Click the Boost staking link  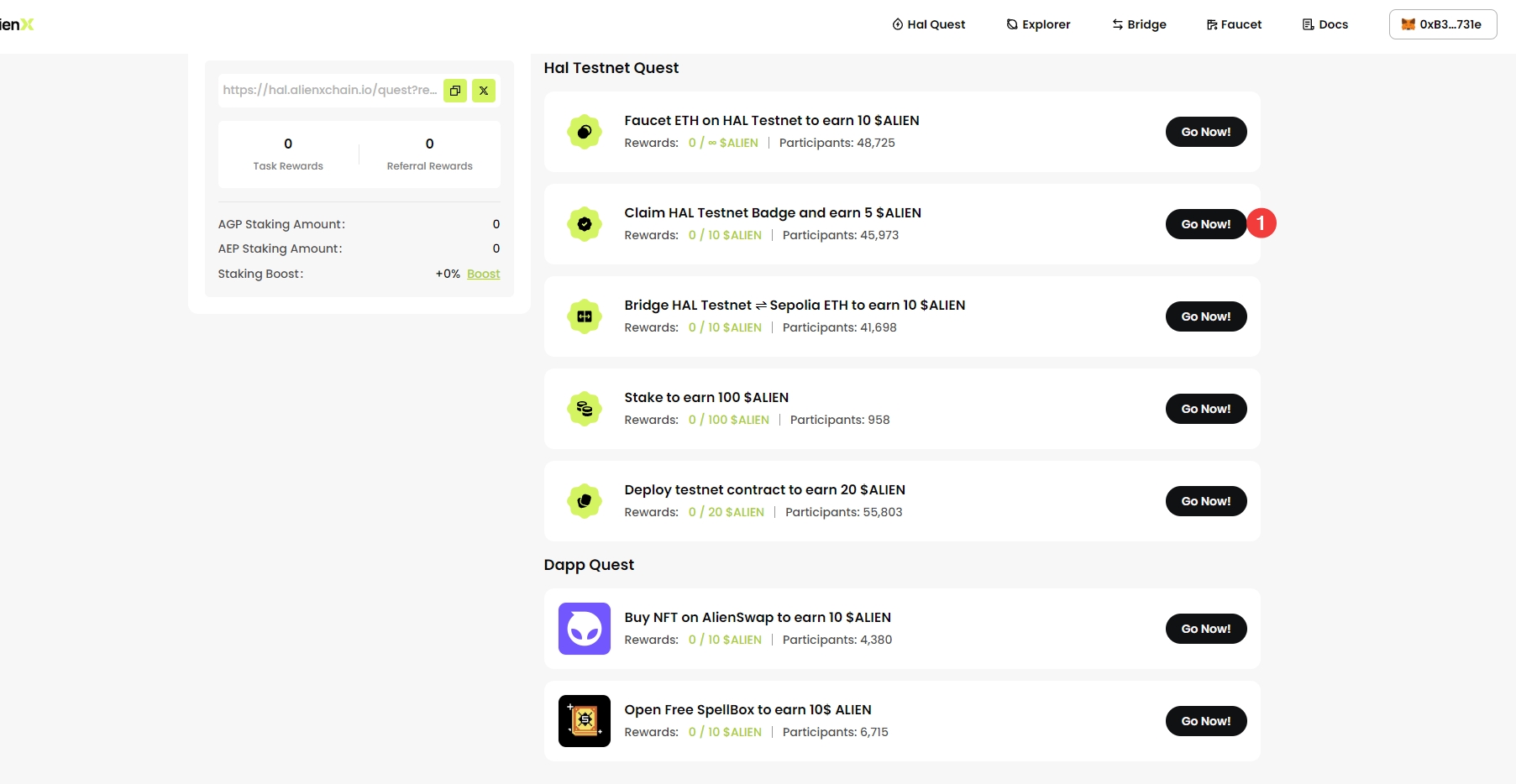click(x=483, y=274)
